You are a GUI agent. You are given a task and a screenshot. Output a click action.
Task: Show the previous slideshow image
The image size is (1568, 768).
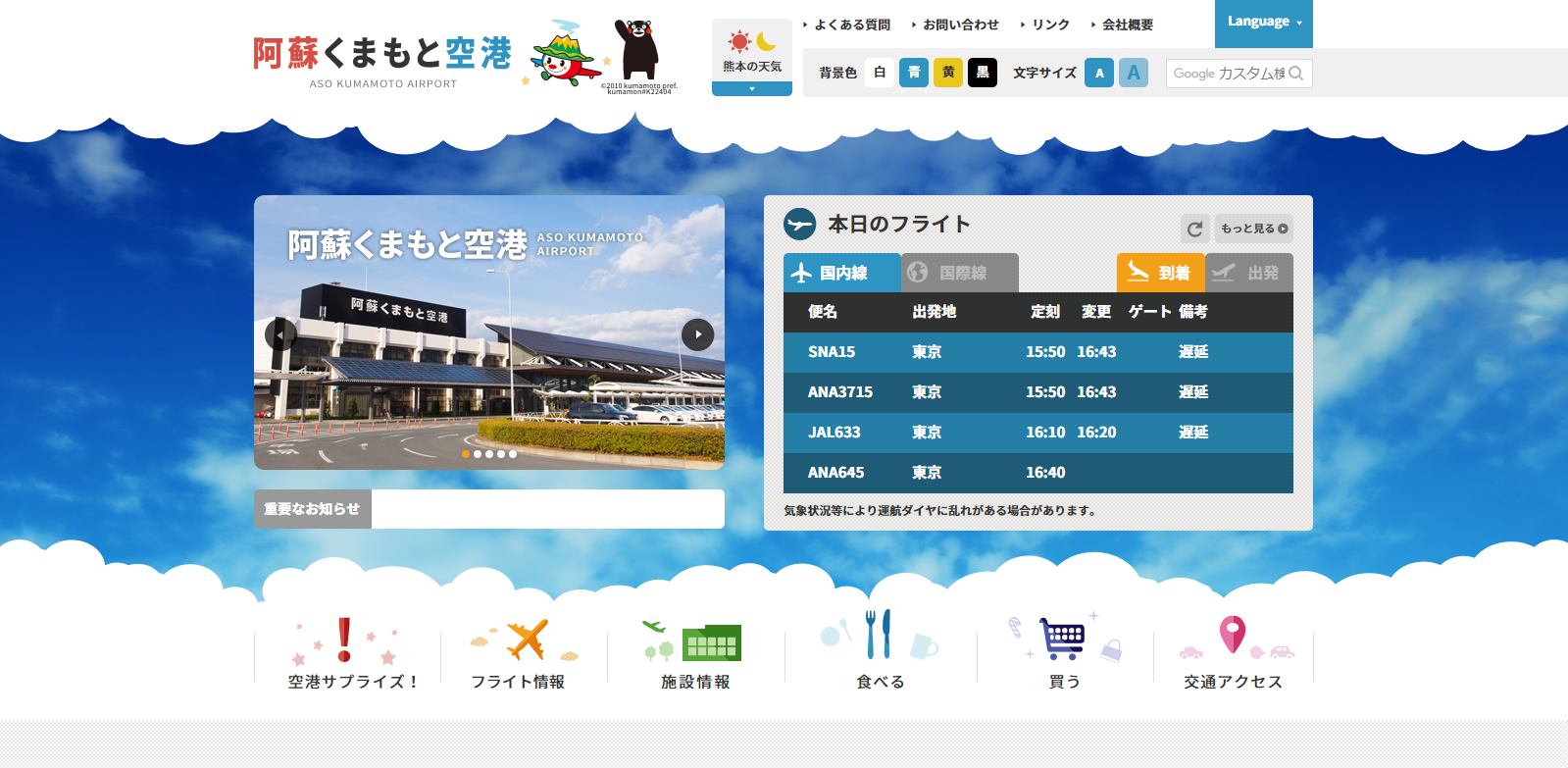click(x=280, y=334)
